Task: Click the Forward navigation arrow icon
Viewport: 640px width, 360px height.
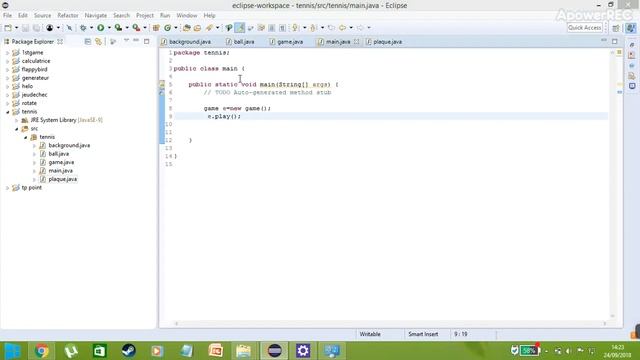Action: (x=360, y=28)
